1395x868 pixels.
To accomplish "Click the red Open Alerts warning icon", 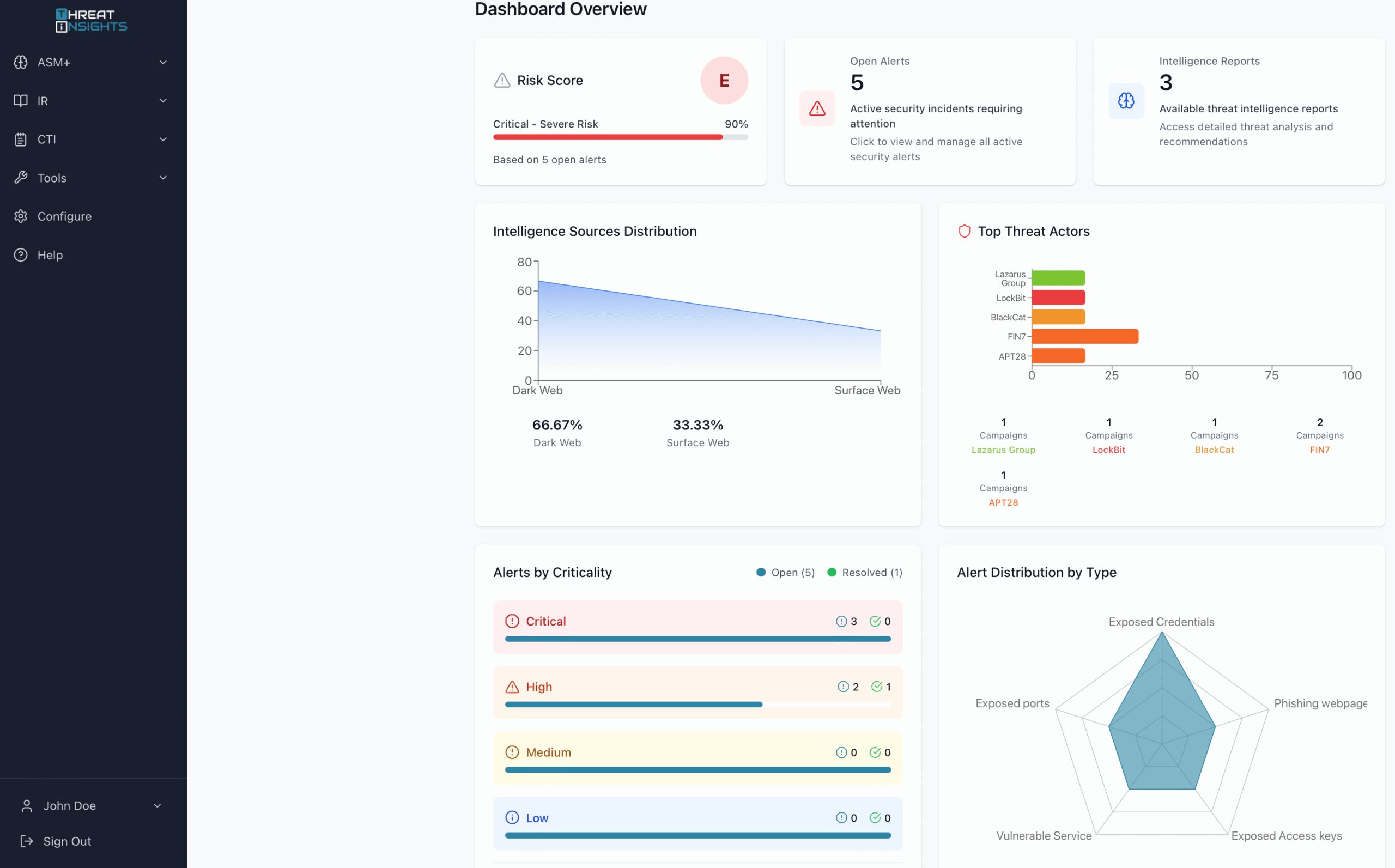I will [817, 108].
